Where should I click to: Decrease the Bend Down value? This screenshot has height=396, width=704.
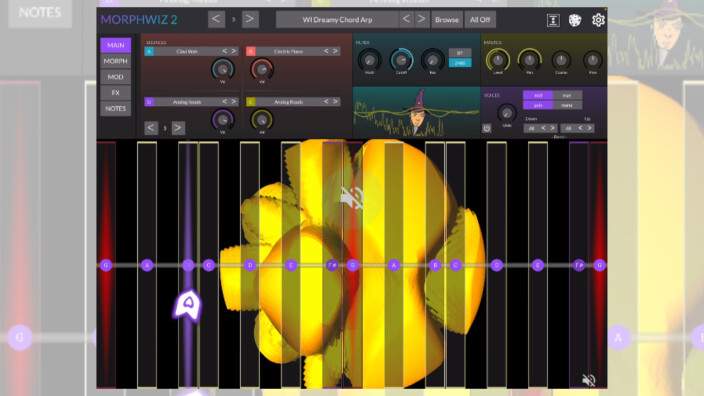(543, 128)
